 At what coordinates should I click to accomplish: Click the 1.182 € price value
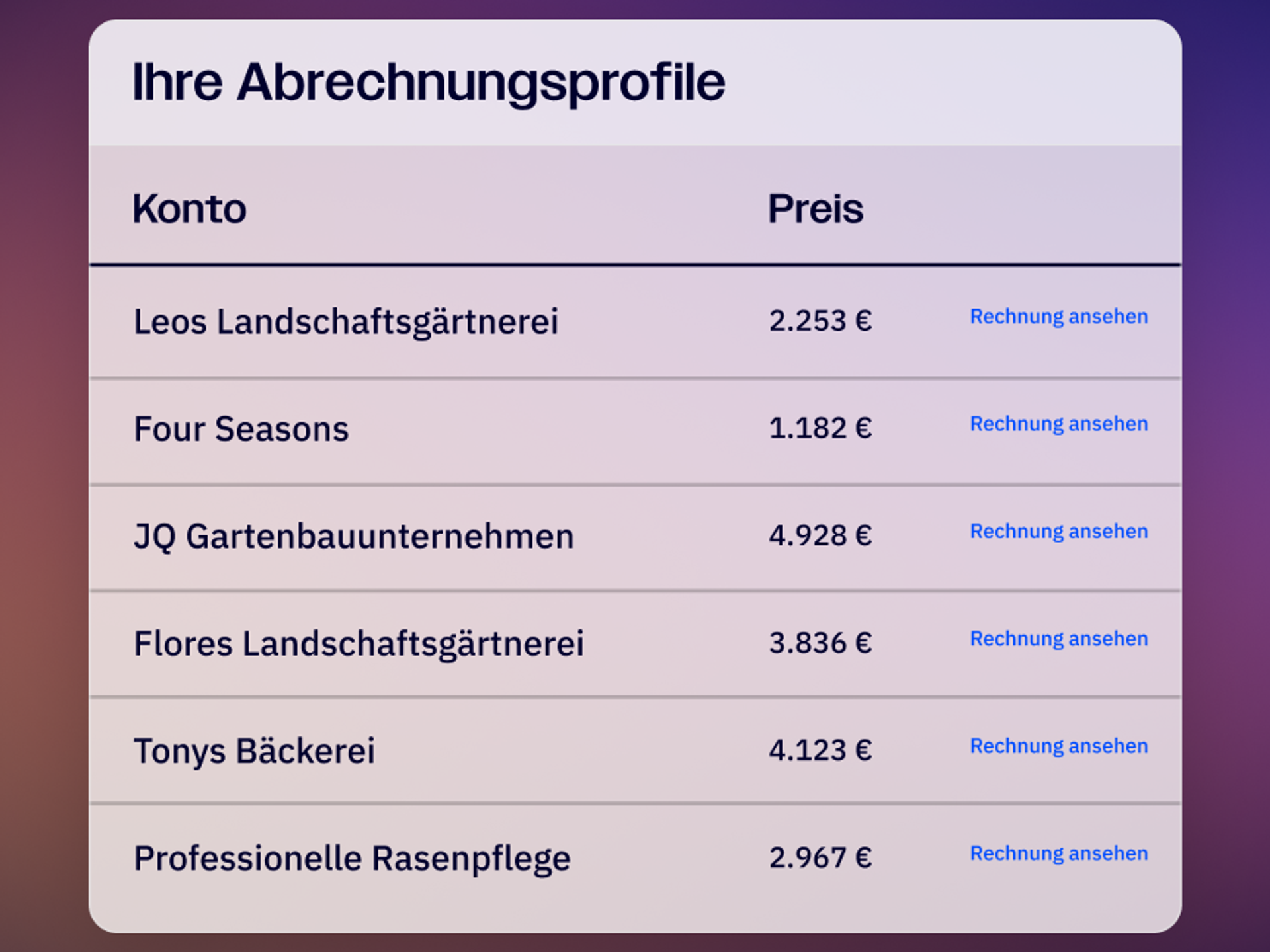(820, 428)
